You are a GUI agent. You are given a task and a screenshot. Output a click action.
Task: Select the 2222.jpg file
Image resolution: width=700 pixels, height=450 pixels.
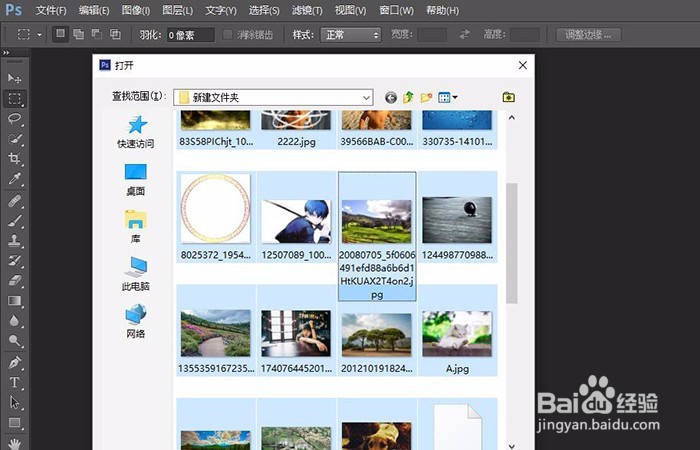point(296,129)
